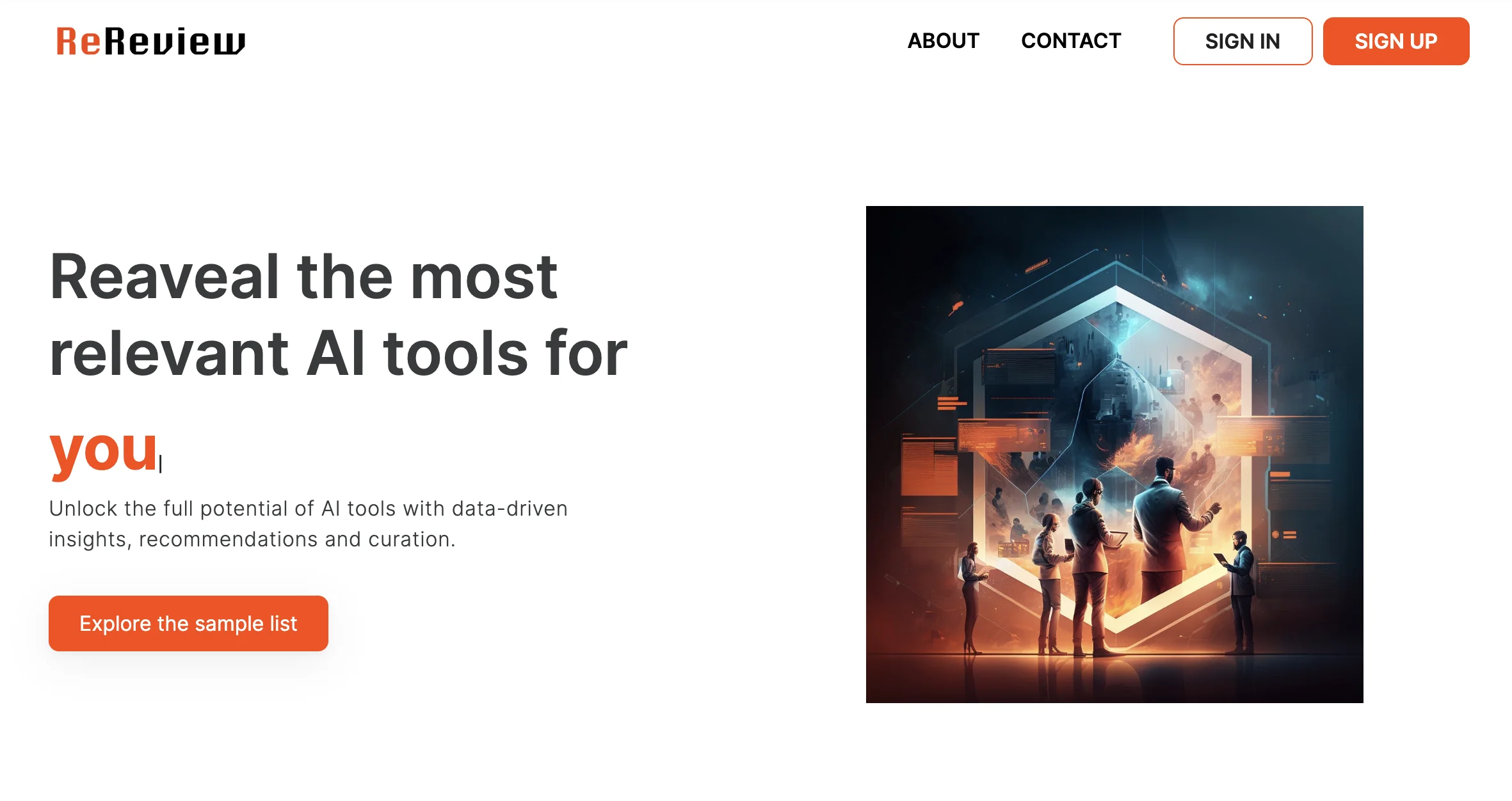
Task: Click the orange animated word "you"
Action: pyautogui.click(x=104, y=451)
